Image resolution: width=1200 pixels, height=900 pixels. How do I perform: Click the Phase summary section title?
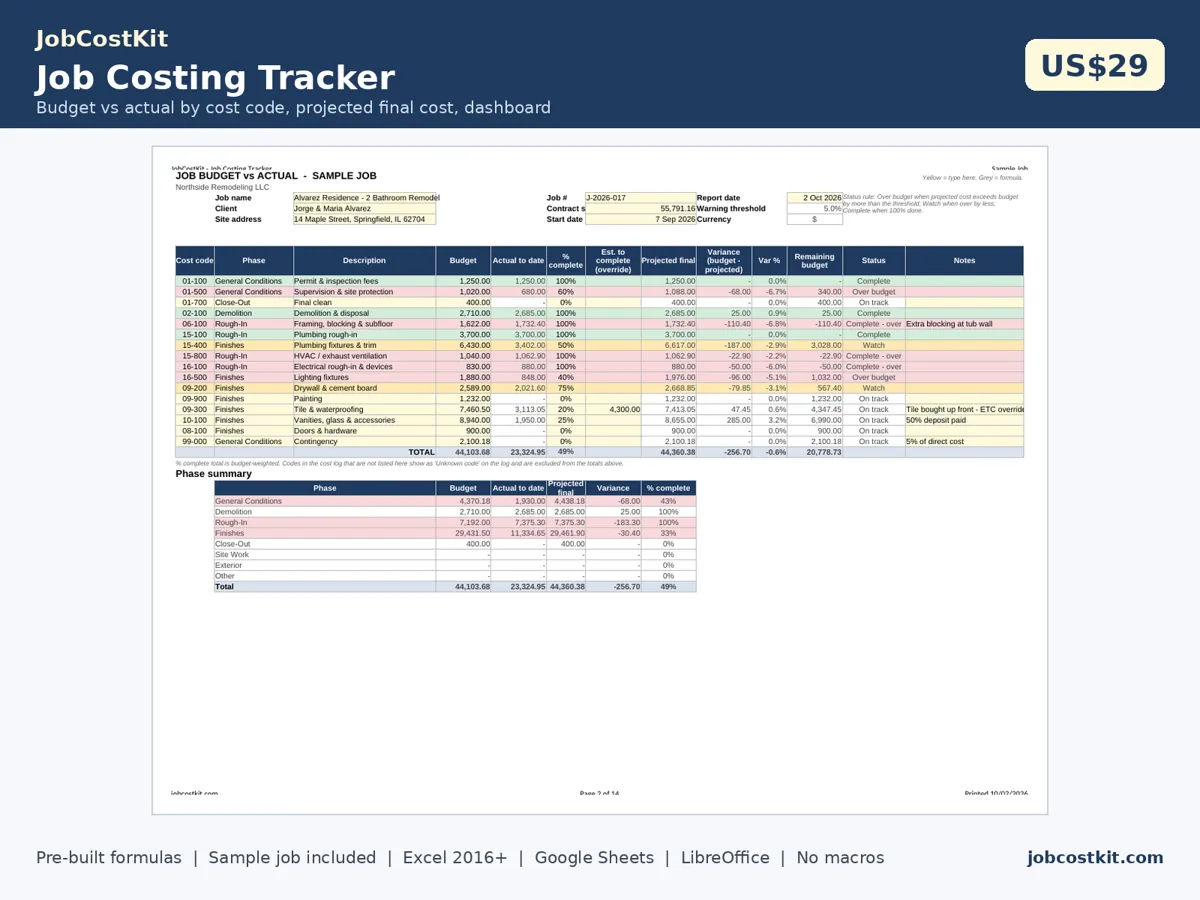(x=214, y=474)
